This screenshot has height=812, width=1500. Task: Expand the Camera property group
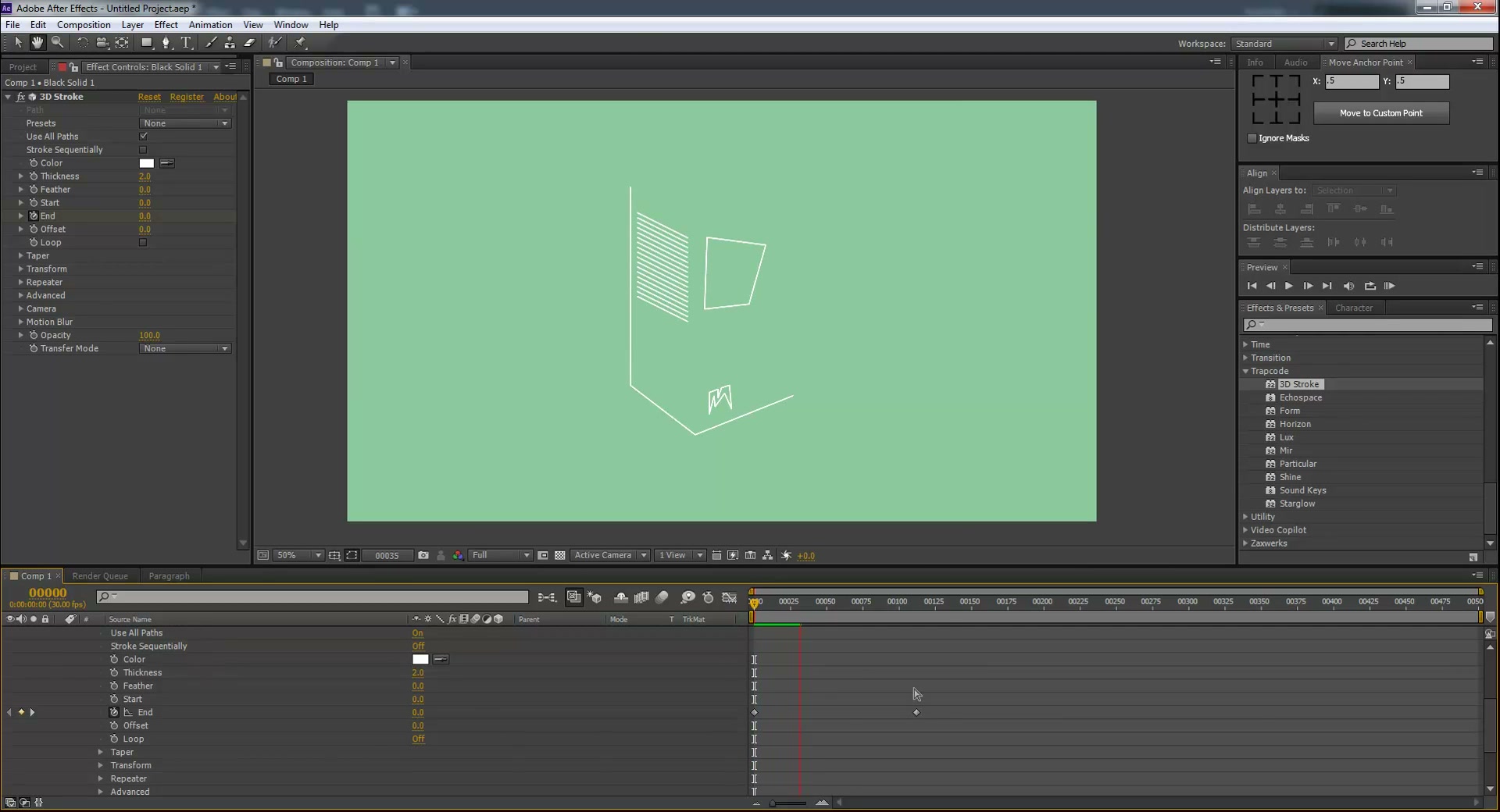(21, 308)
